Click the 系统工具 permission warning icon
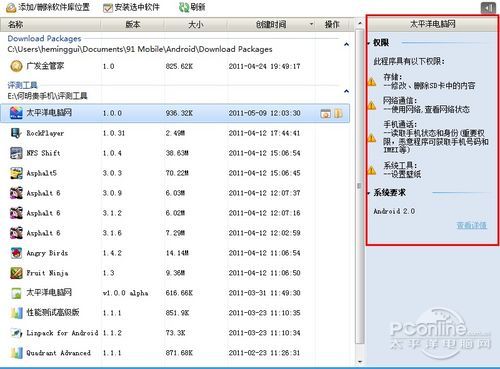This screenshot has height=369, width=500. click(372, 170)
